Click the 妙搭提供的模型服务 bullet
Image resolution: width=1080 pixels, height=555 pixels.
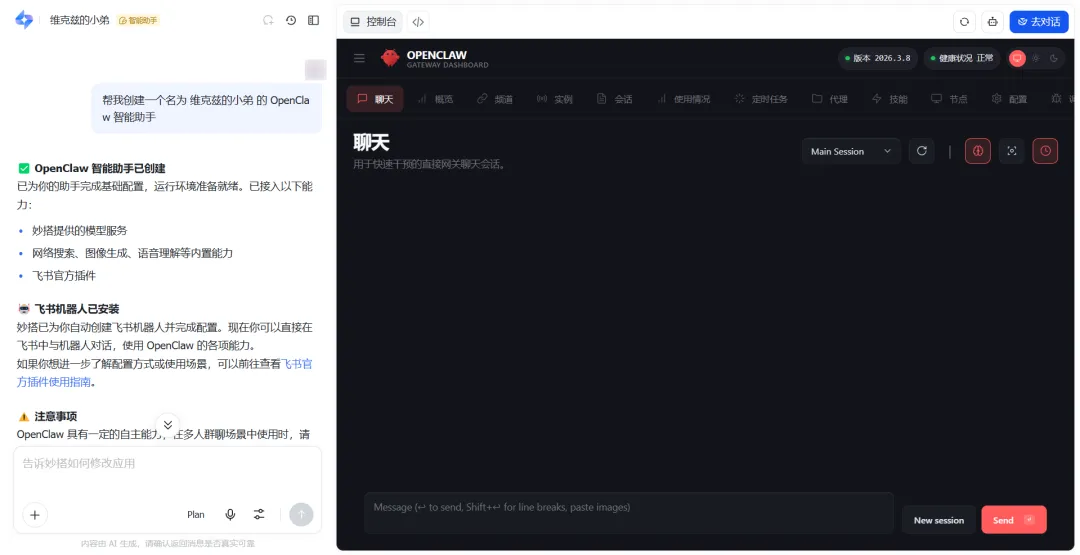tap(79, 231)
